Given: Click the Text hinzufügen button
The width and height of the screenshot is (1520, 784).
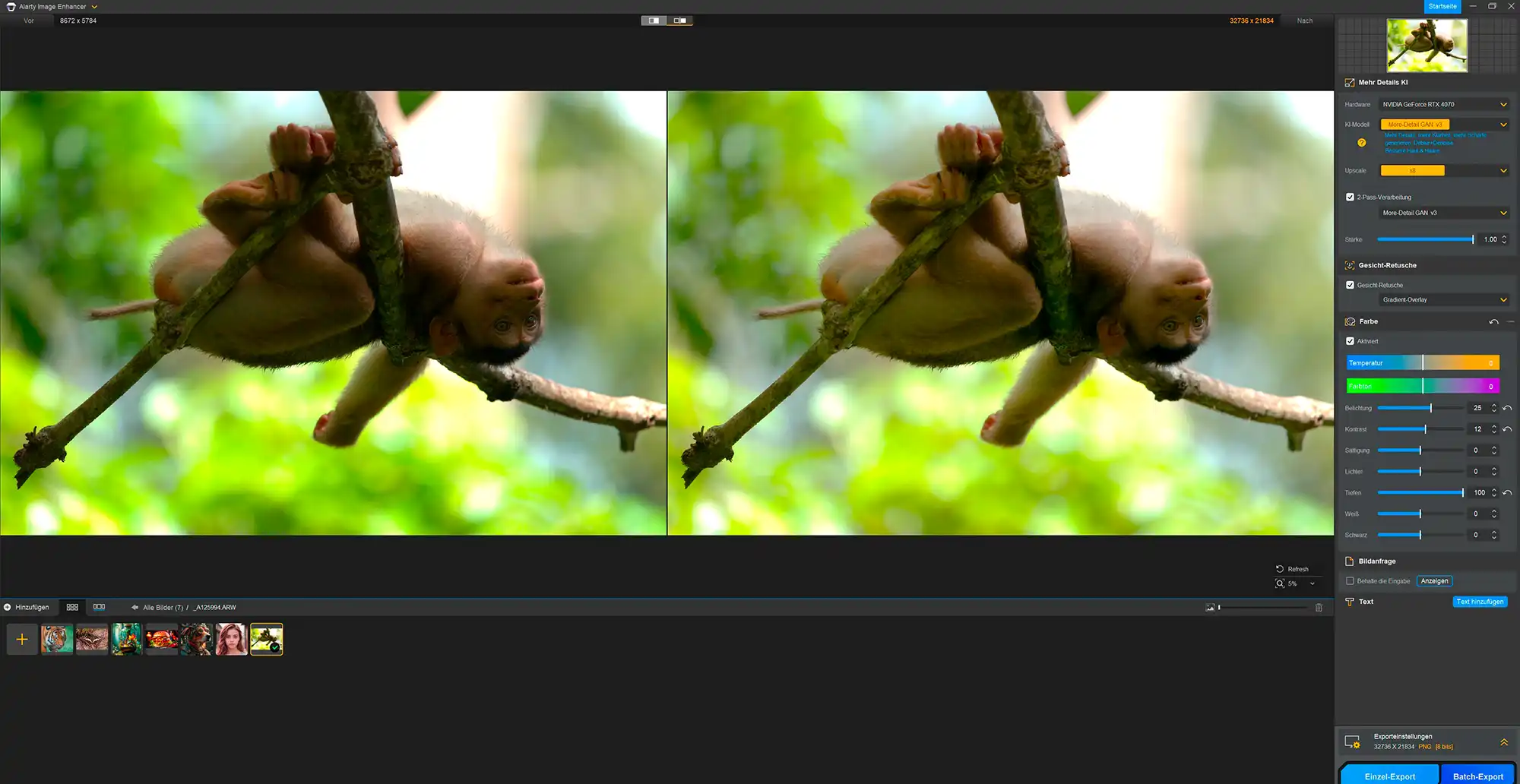Looking at the screenshot, I should (1479, 602).
